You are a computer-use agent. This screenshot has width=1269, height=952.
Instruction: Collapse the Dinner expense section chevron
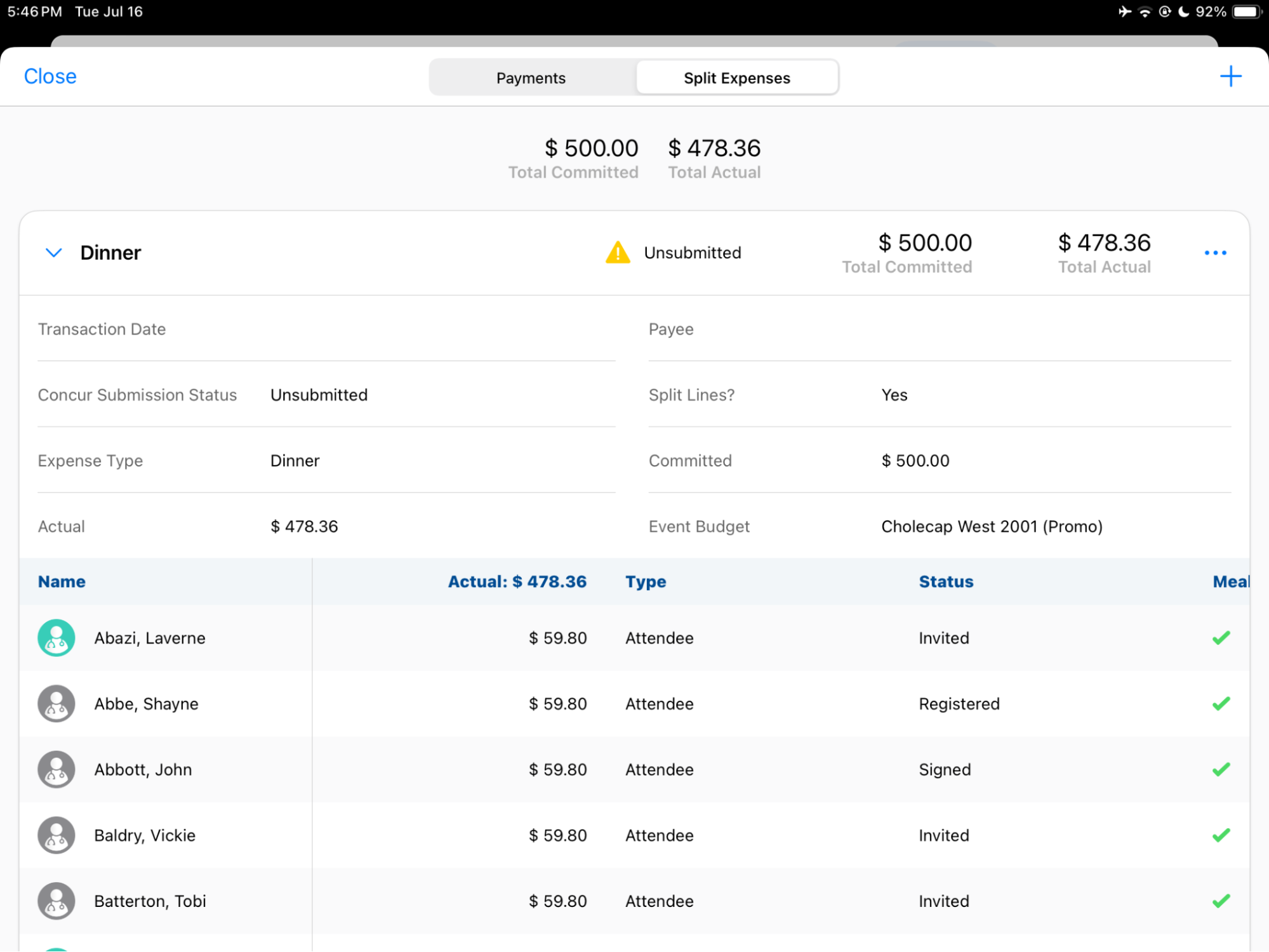point(54,253)
